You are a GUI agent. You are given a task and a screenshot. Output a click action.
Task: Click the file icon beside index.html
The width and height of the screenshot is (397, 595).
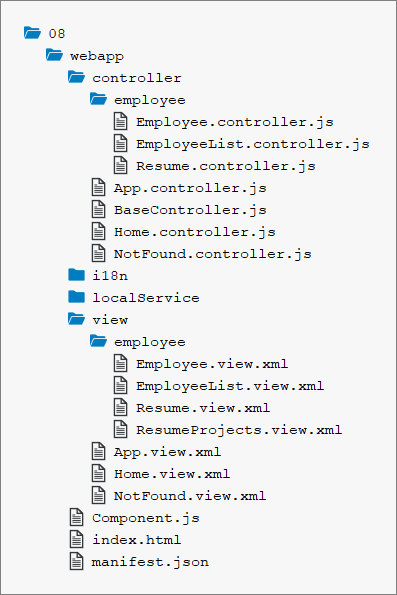[x=76, y=539]
